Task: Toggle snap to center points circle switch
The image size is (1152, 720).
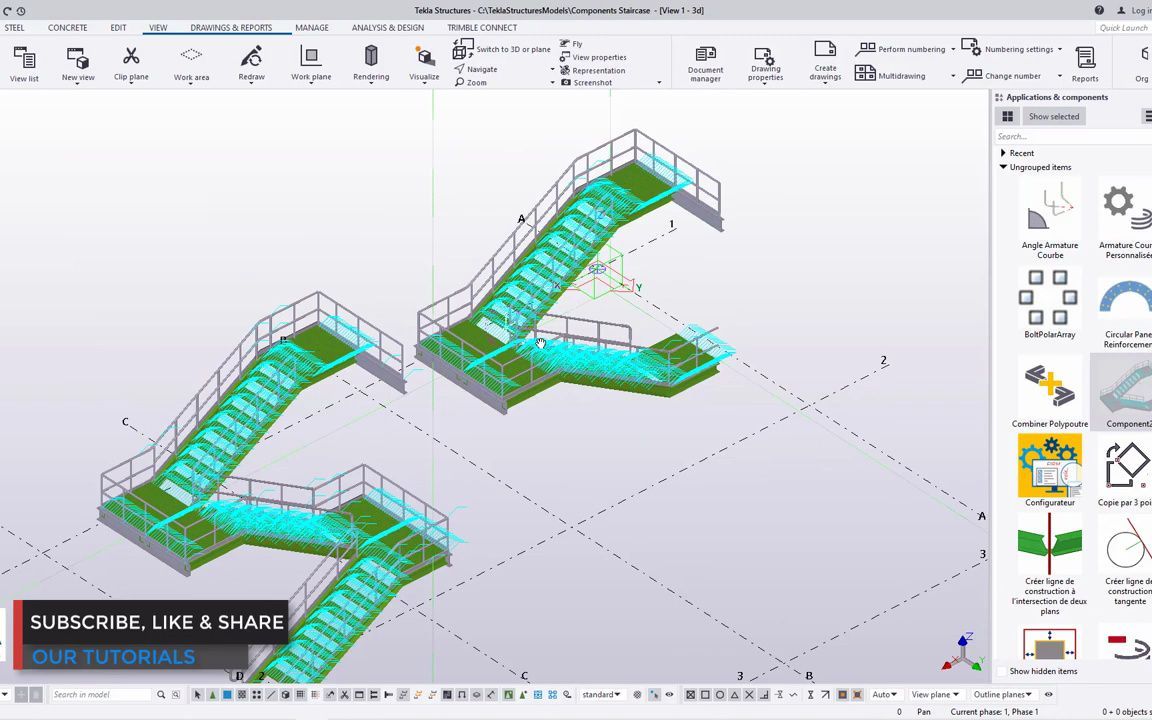Action: tap(720, 694)
